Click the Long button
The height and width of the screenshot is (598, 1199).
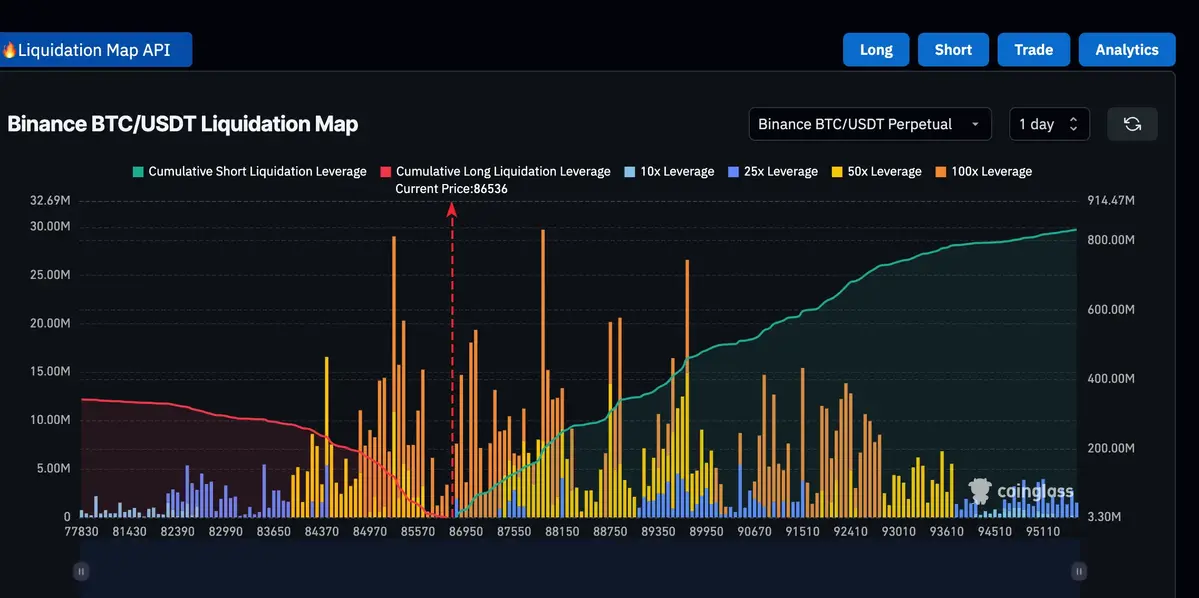[875, 49]
